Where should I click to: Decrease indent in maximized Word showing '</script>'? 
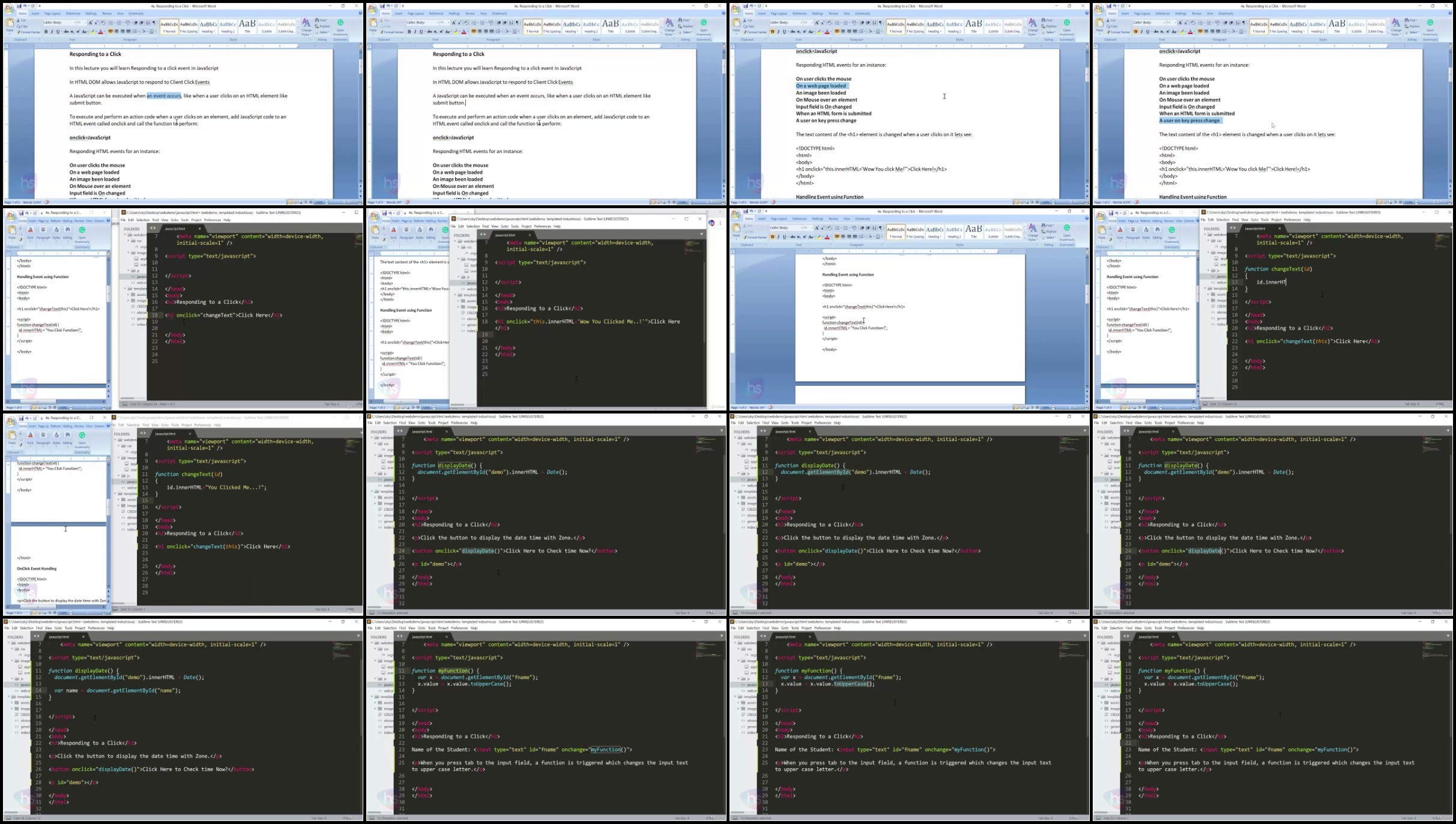click(862, 228)
